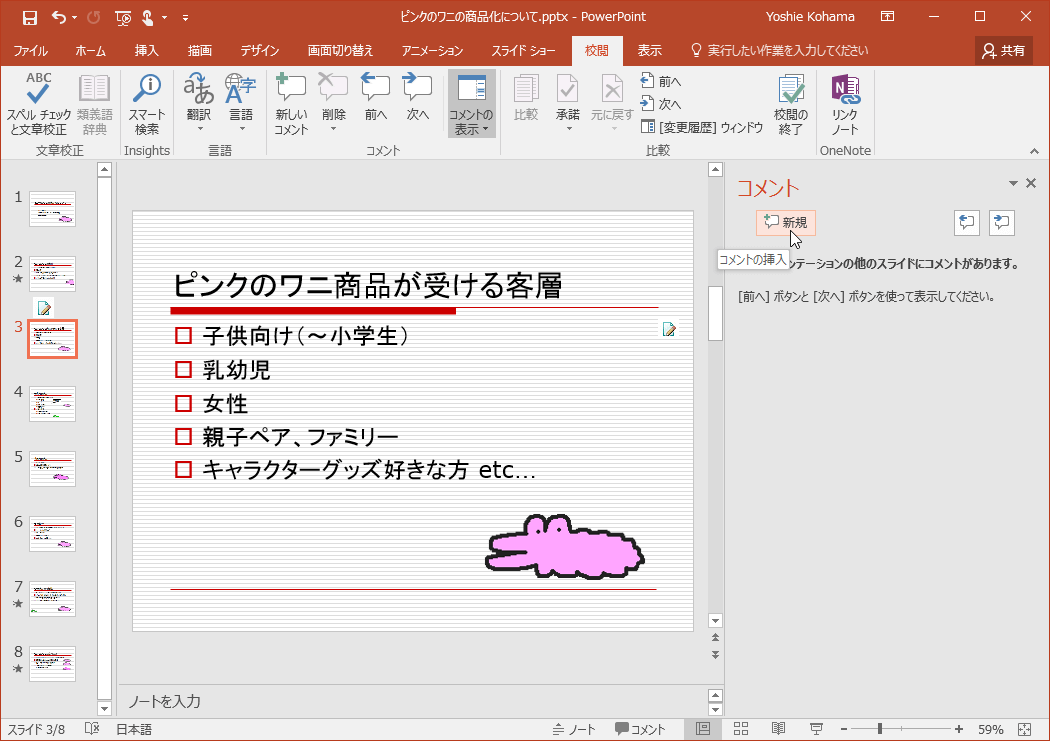
Task: Open the Insert (挿入) ribbon tab
Action: (x=146, y=50)
